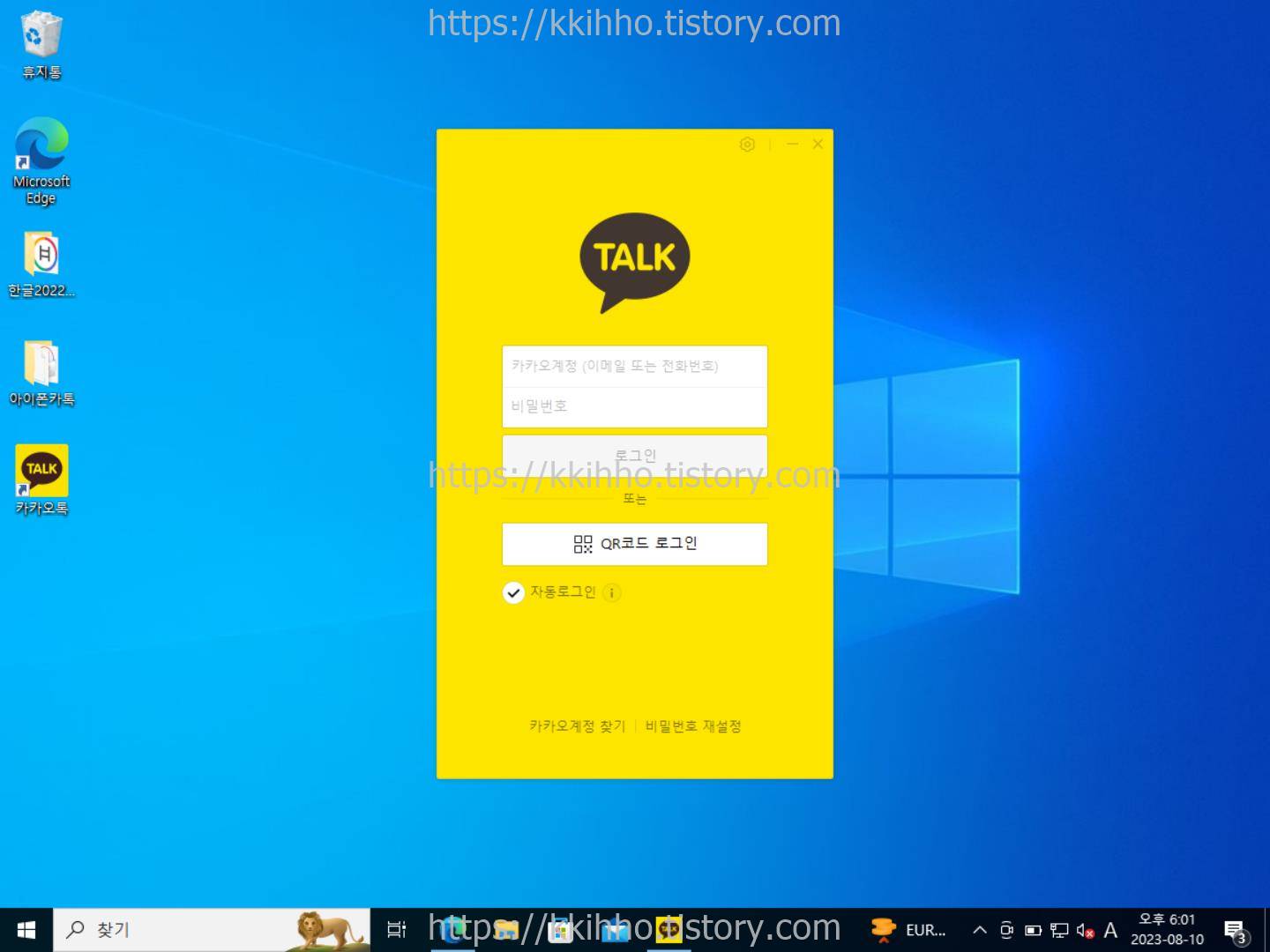Click the 비밀번호 password field
Image resolution: width=1270 pixels, height=952 pixels.
coord(635,407)
